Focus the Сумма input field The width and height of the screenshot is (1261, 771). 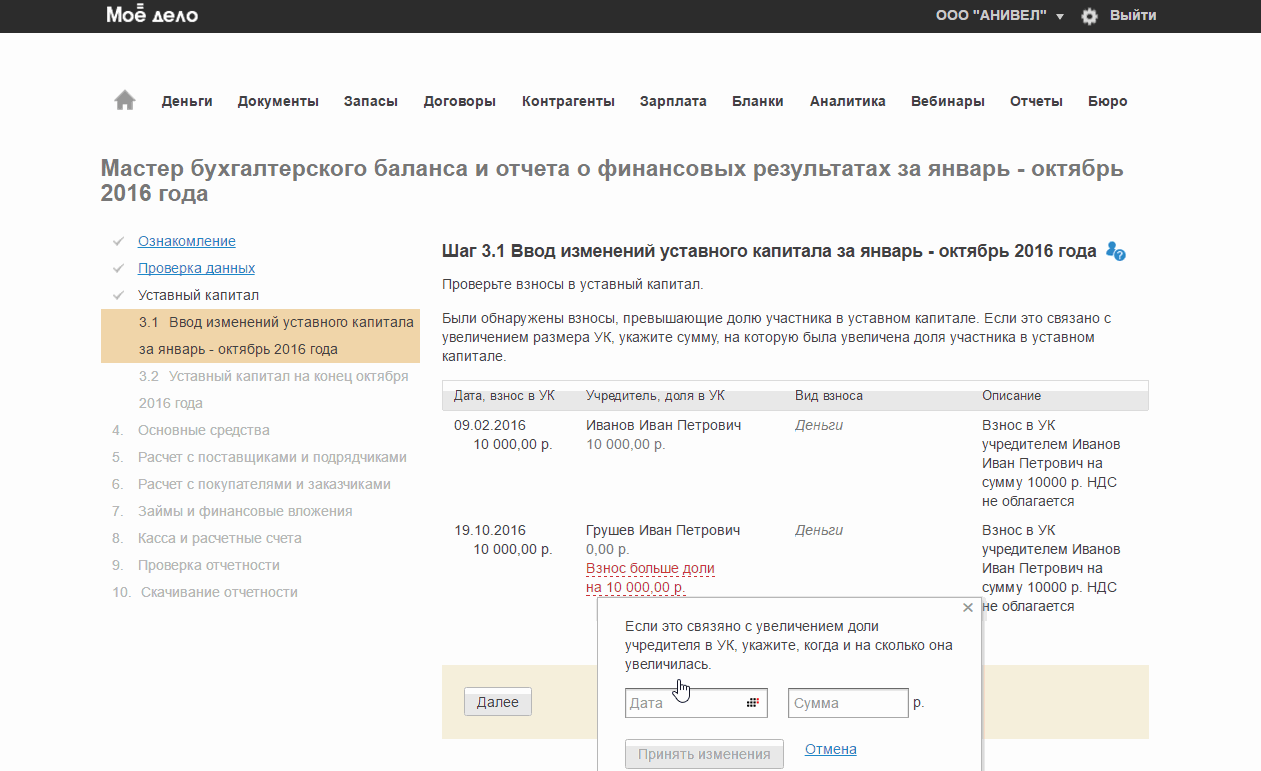pos(847,703)
